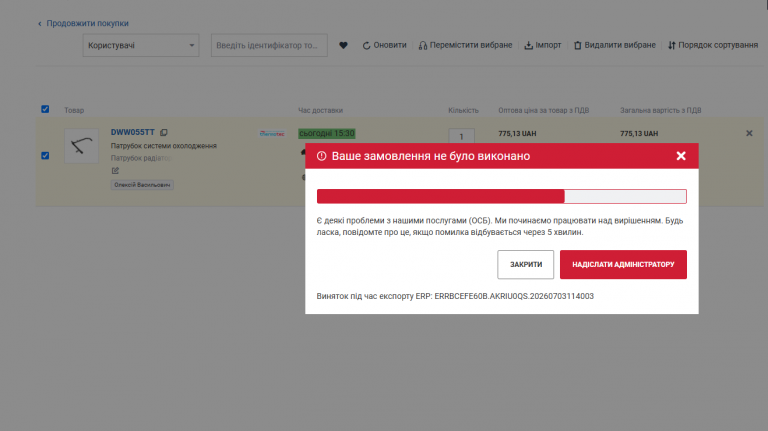Open the Користувачі dropdown
Screen dimensions: 768x431
click(141, 45)
